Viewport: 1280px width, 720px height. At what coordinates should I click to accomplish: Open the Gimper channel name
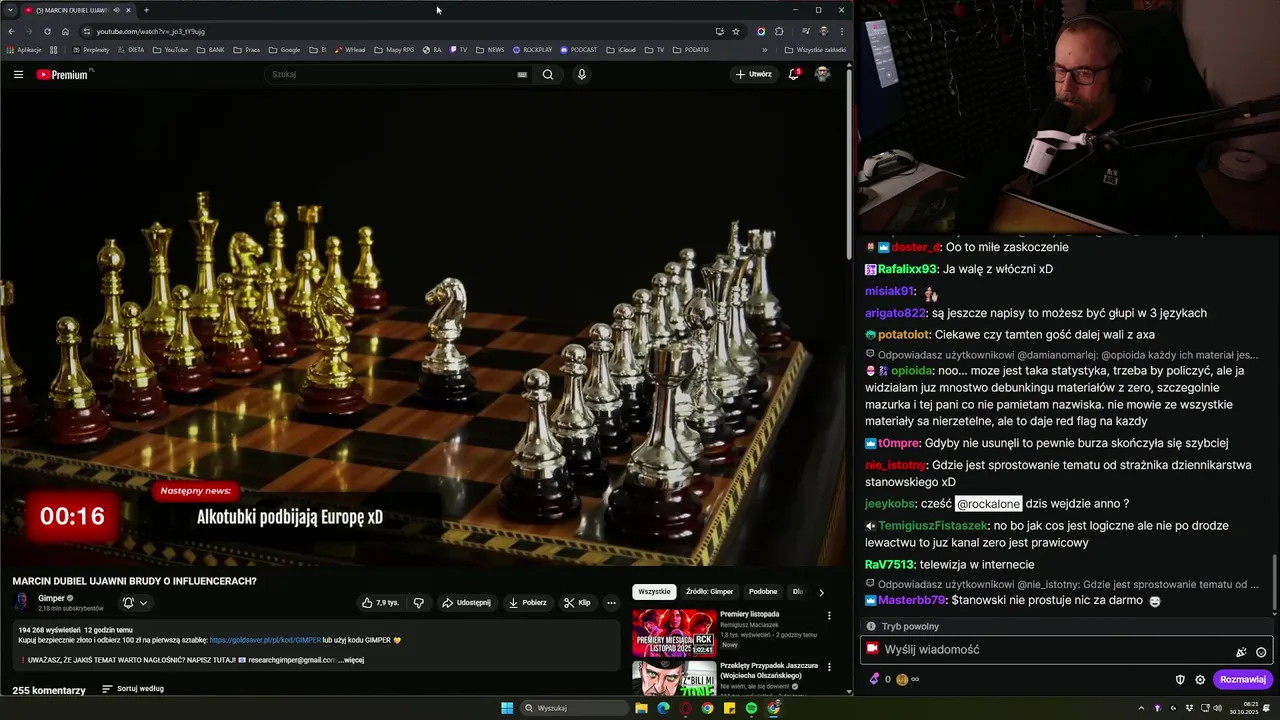coord(51,598)
